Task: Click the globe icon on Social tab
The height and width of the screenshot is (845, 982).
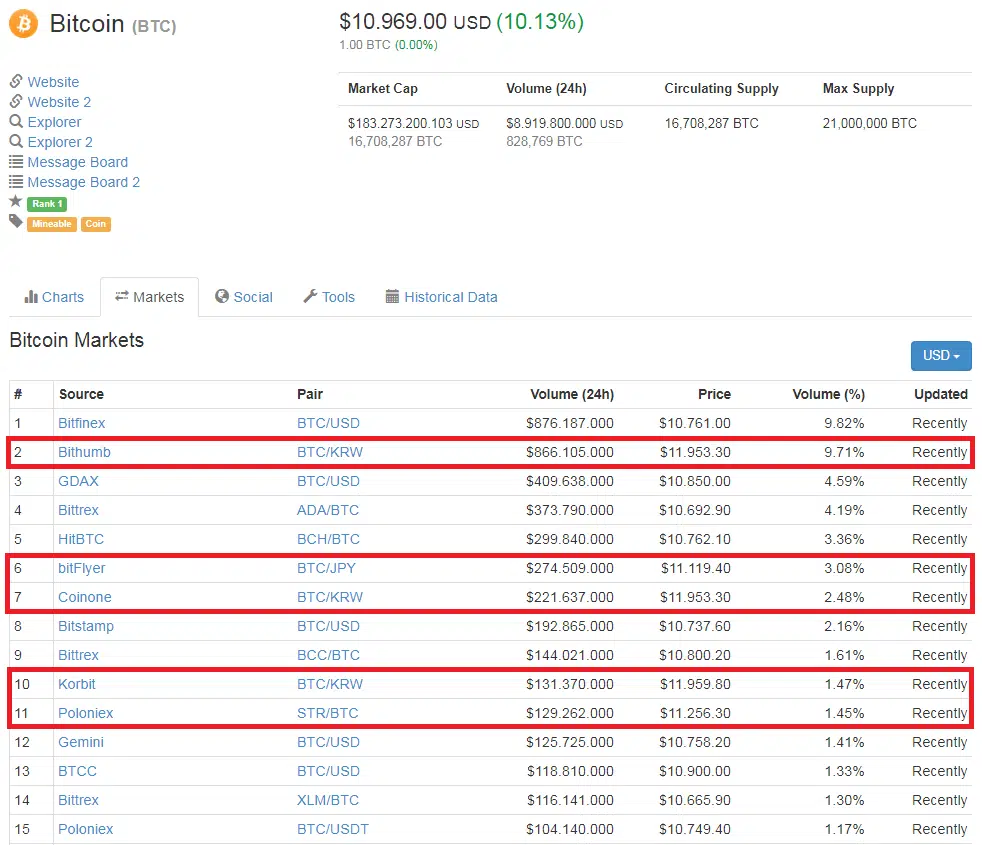Action: click(x=222, y=296)
